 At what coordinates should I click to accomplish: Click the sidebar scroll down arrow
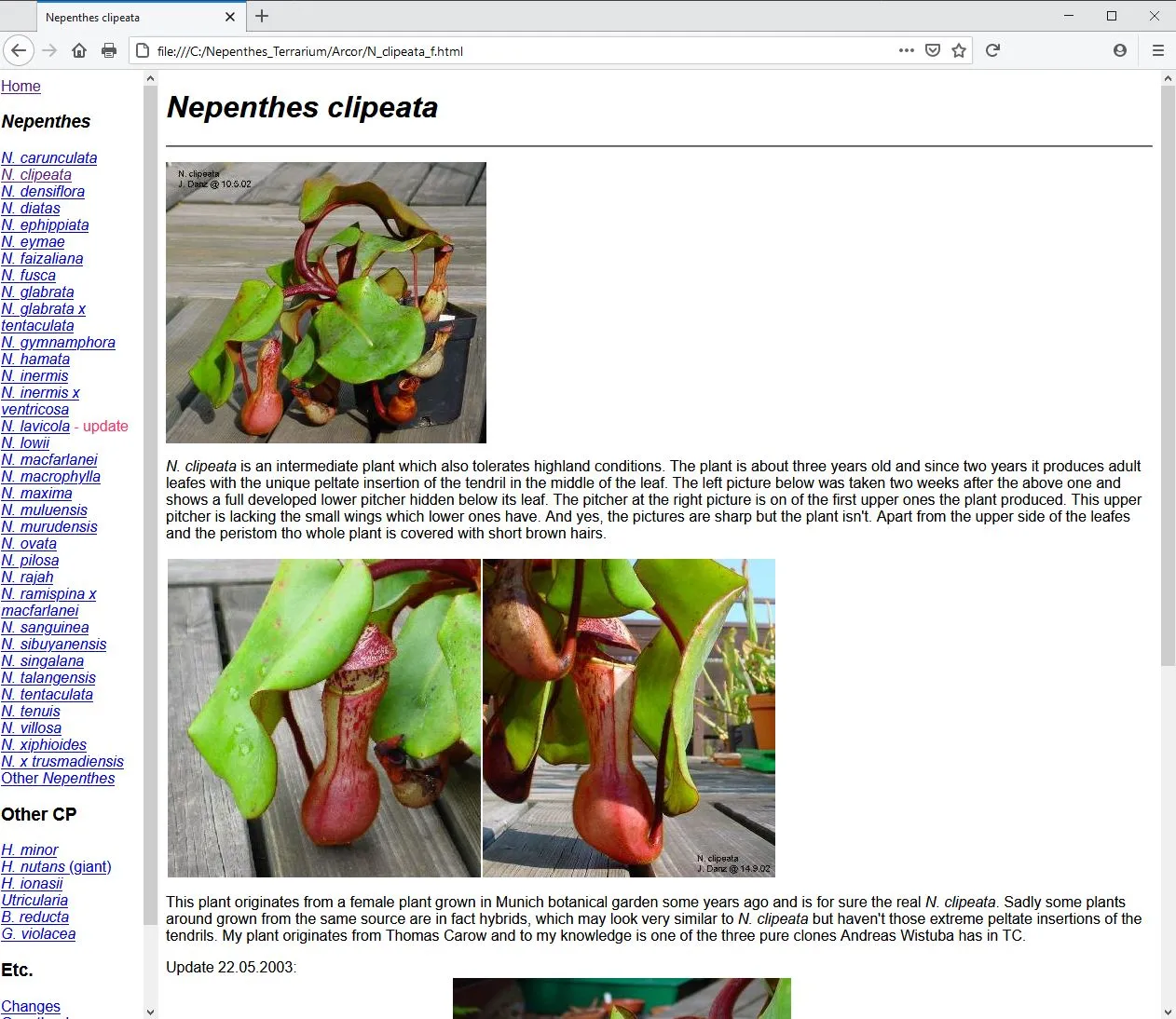(x=150, y=1012)
